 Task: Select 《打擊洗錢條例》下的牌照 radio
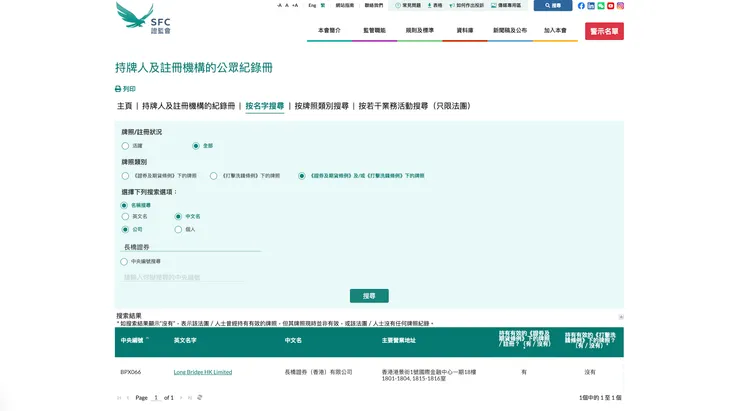(x=214, y=176)
